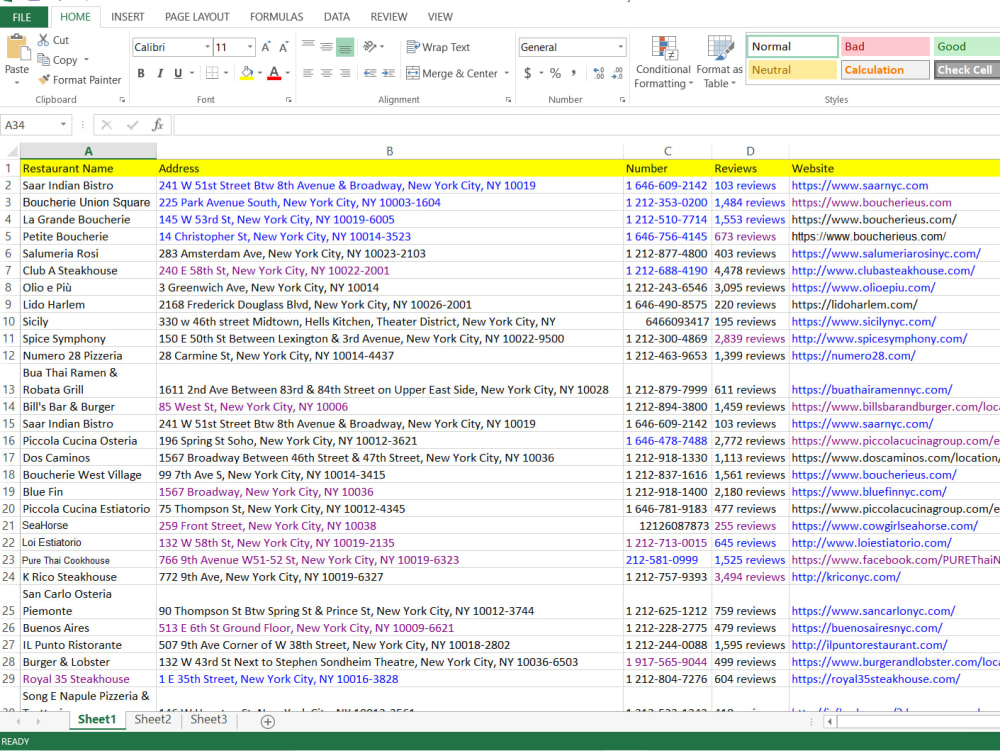Open numero28.com website link
This screenshot has height=751, width=1000.
coord(853,356)
